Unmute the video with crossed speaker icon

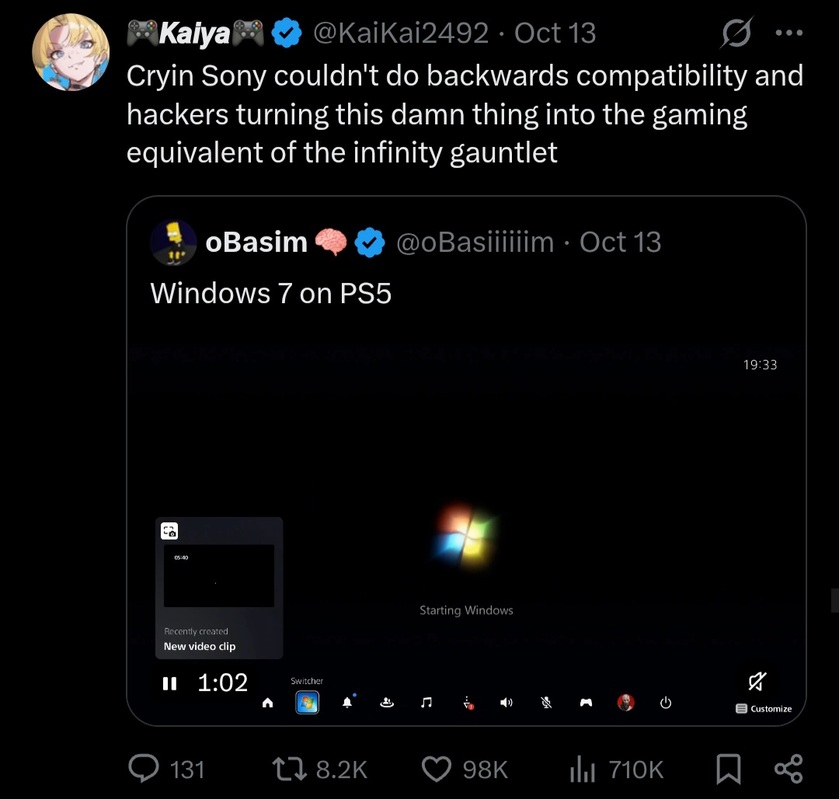(757, 681)
